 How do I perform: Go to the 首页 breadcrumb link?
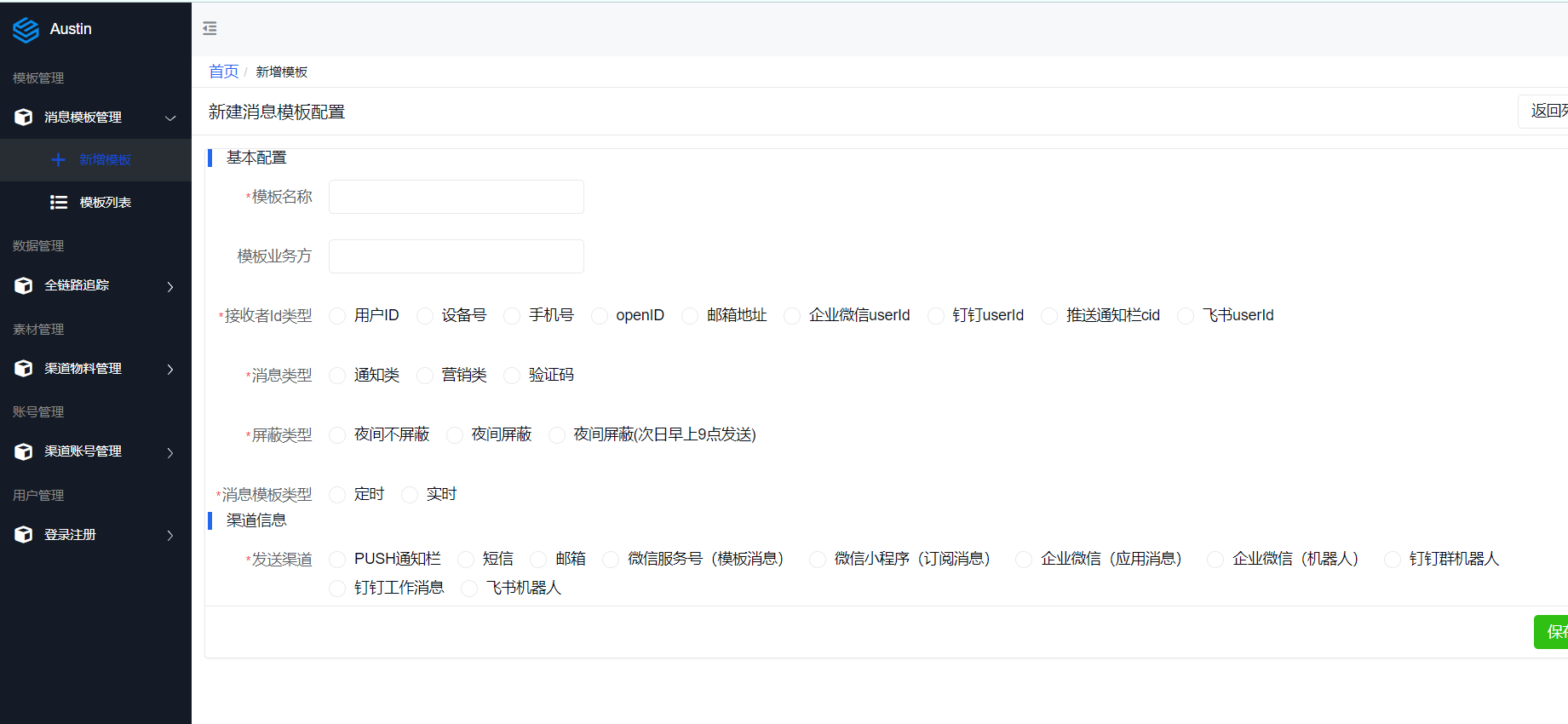223,72
